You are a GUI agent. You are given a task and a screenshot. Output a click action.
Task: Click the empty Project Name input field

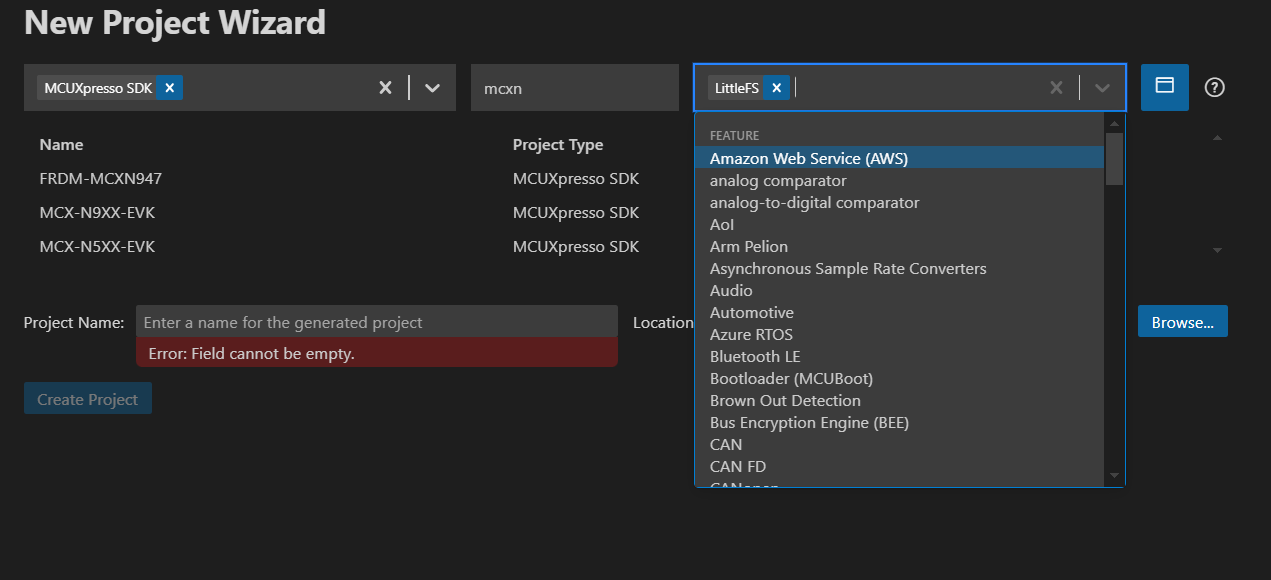point(378,321)
